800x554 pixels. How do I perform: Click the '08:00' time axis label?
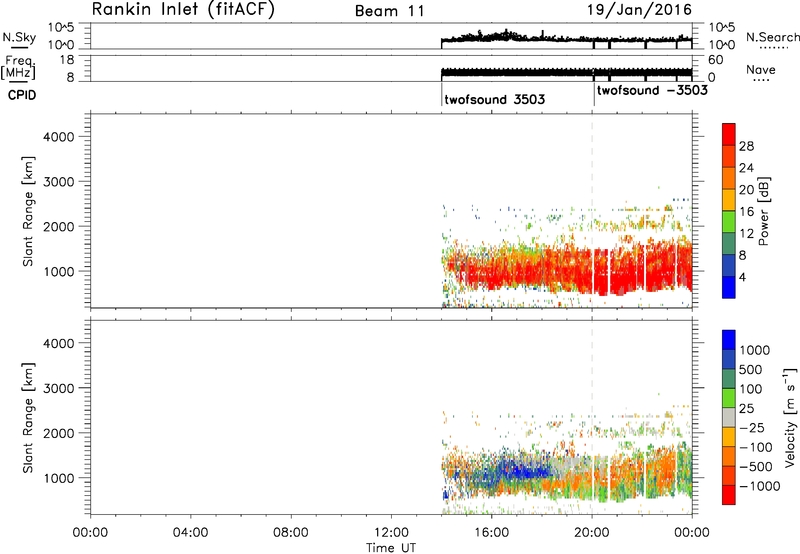(291, 533)
